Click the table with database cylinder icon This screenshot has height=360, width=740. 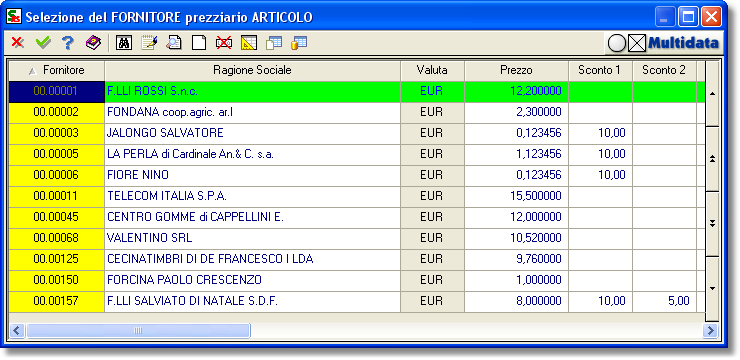[x=299, y=43]
